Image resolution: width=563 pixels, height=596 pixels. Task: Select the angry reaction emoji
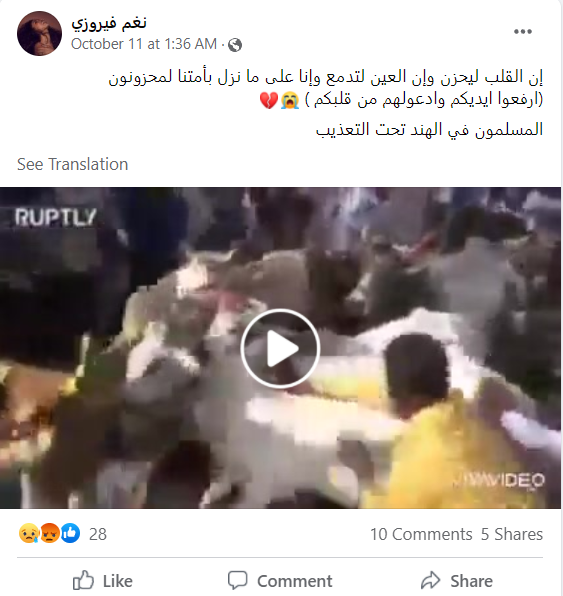[49, 533]
